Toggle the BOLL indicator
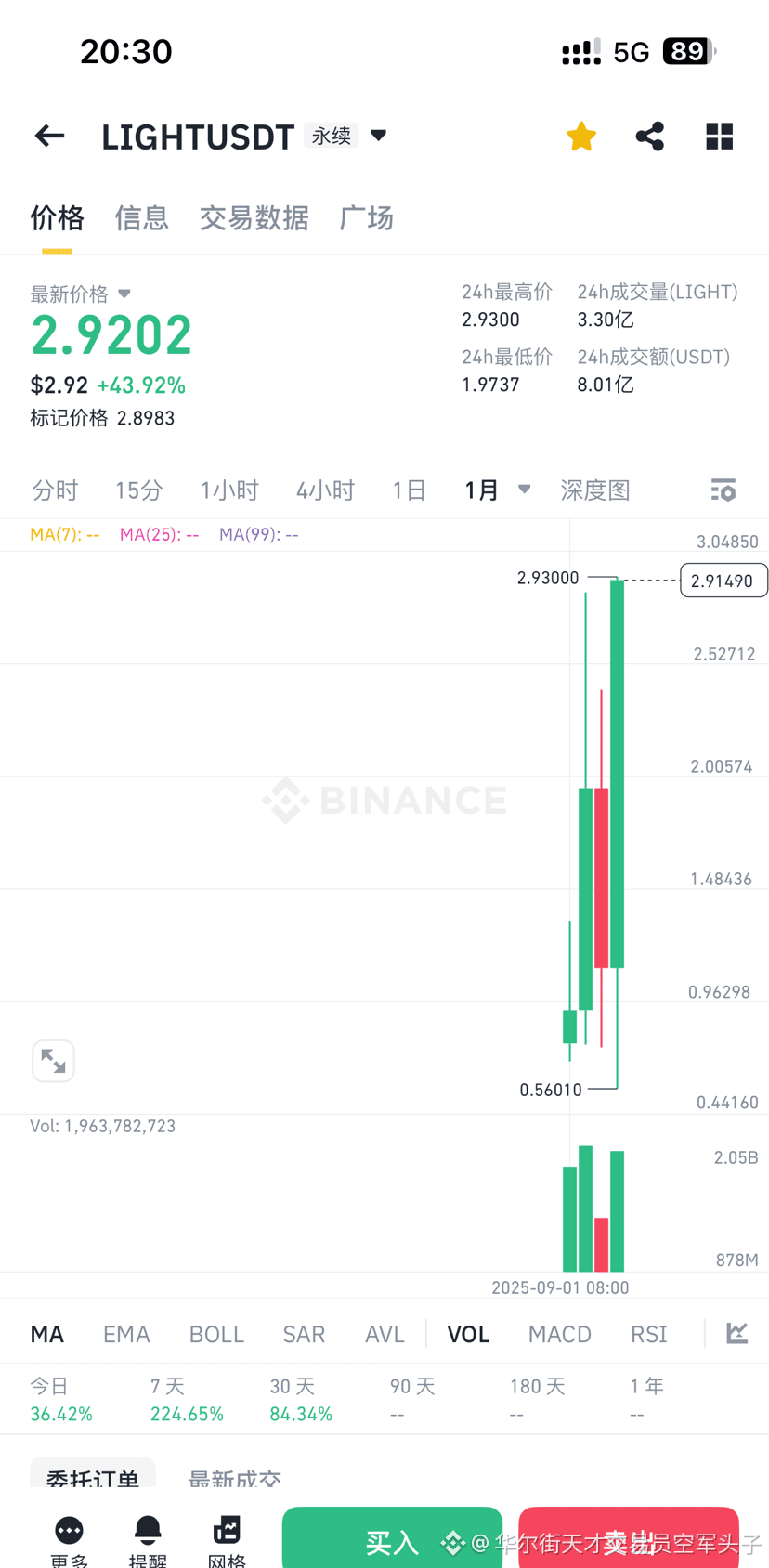769x1568 pixels. (216, 1334)
